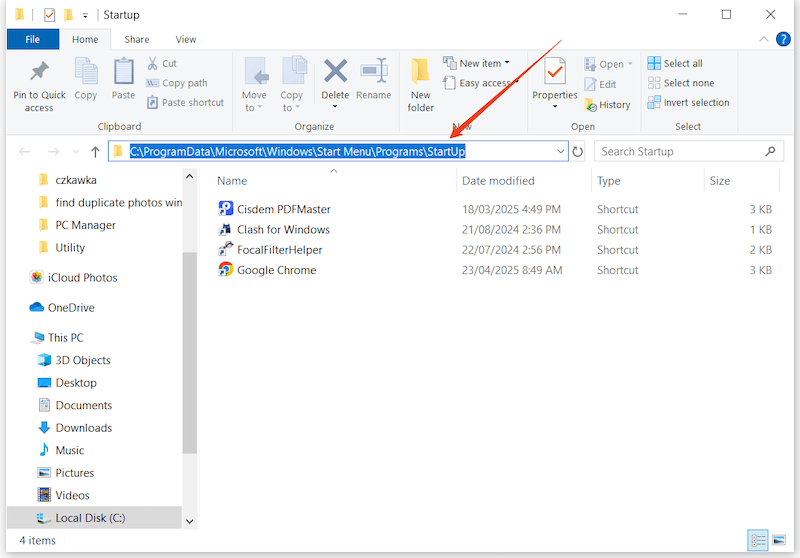Sort by Date modified column header
This screenshot has height=558, width=800.
coord(498,181)
